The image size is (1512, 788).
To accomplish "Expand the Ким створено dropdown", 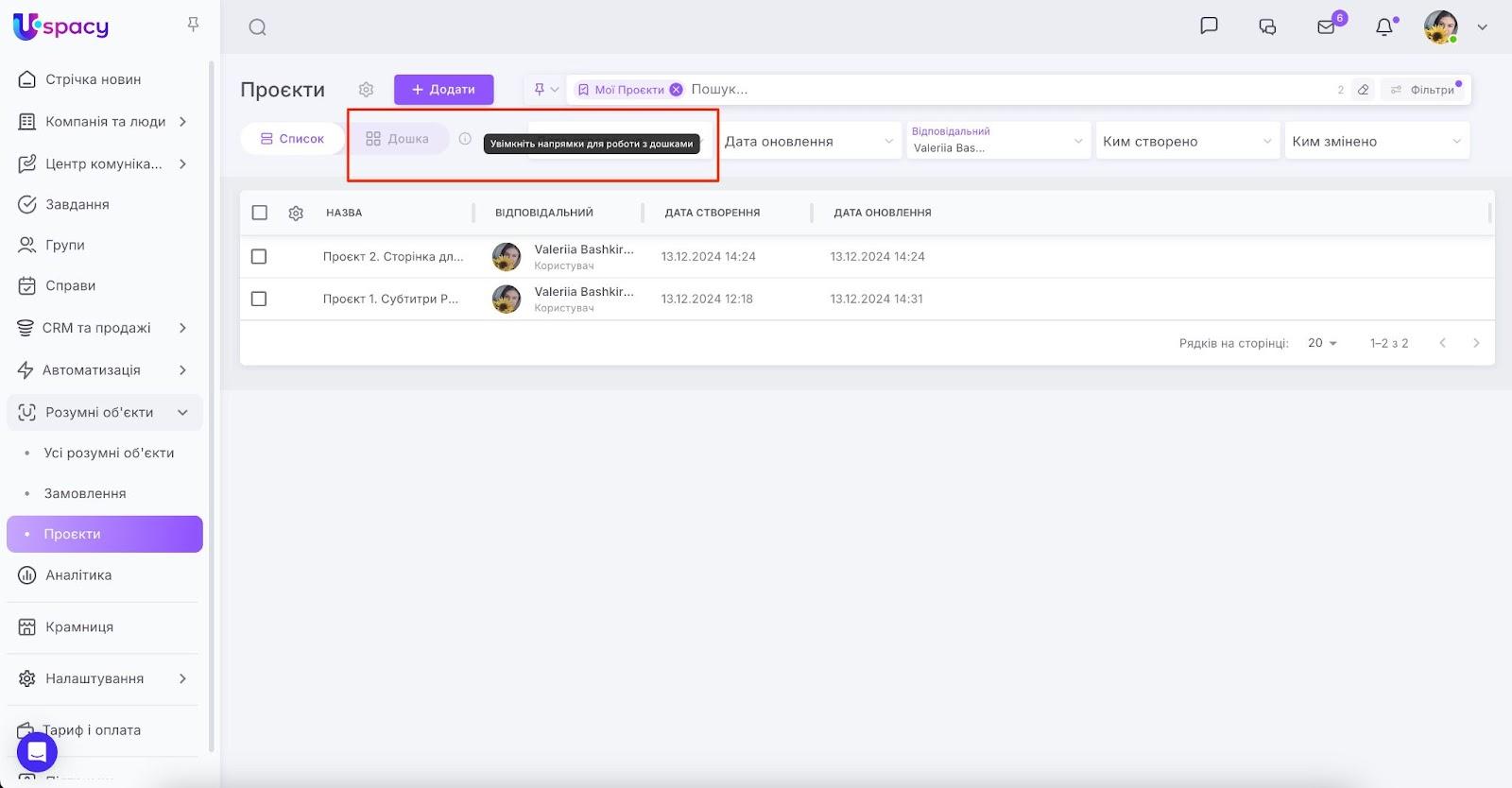I will coord(1186,142).
